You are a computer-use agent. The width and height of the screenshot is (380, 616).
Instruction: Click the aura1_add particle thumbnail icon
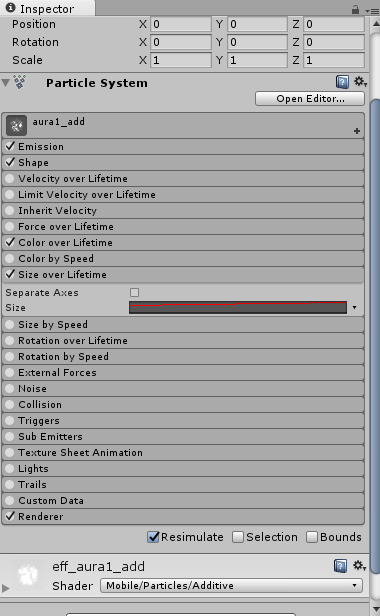point(17,125)
